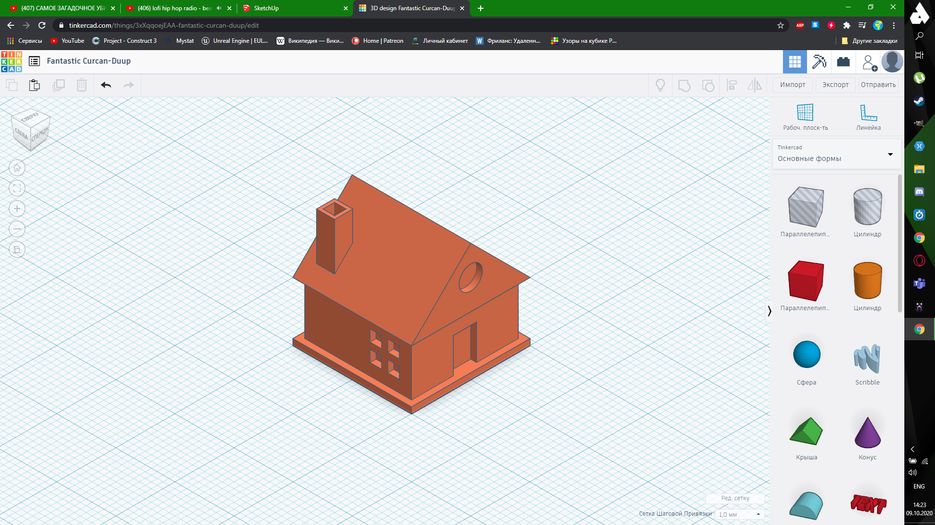935x525 pixels.
Task: Click the Импорт button
Action: coord(793,85)
